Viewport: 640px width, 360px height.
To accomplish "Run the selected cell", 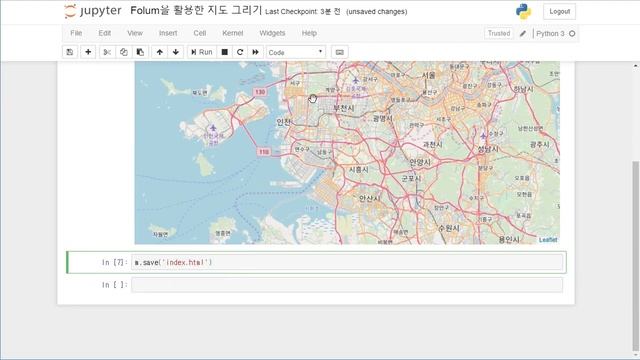I will (x=202, y=52).
